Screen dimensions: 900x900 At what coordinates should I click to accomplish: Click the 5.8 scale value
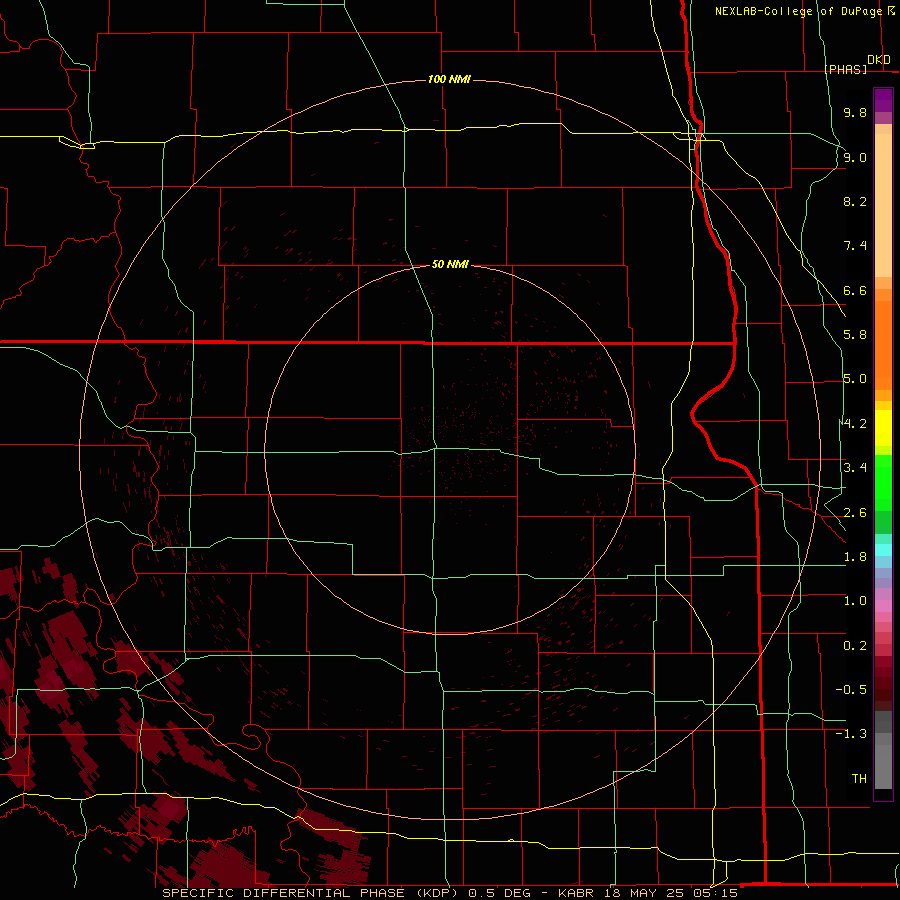click(x=855, y=335)
